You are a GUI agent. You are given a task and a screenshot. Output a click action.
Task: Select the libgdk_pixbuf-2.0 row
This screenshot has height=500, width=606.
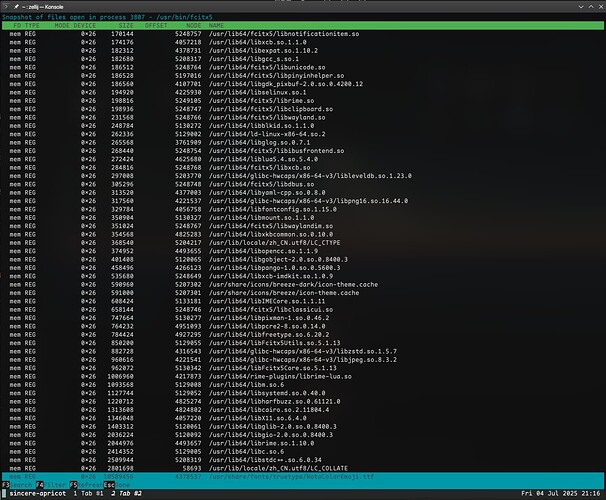(303, 84)
